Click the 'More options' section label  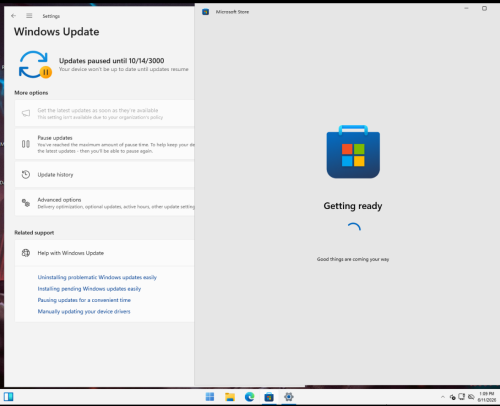[x=31, y=93]
